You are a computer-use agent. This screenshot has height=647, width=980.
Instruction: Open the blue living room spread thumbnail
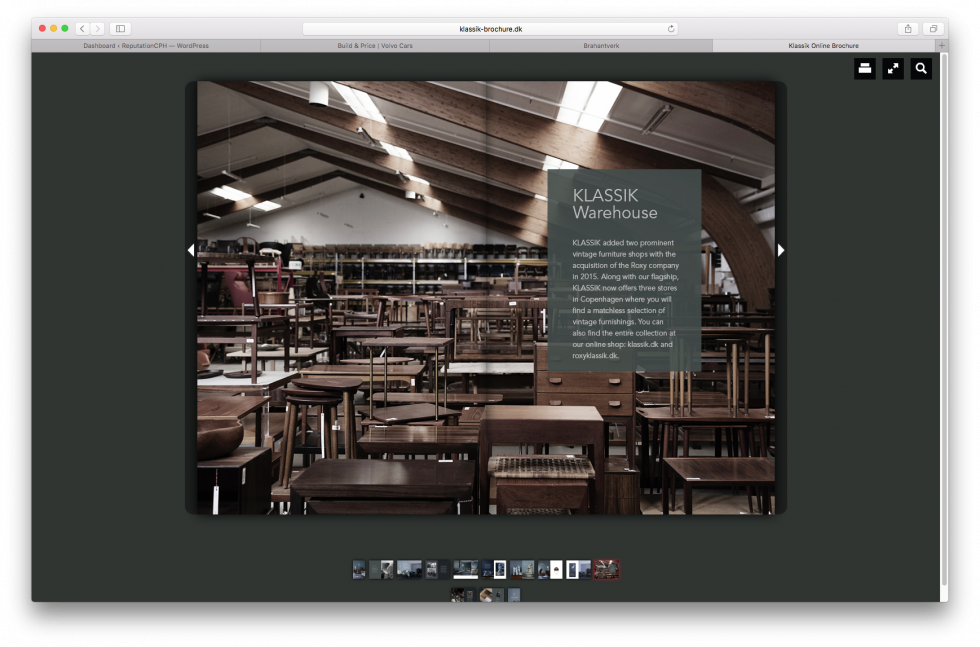[x=409, y=569]
